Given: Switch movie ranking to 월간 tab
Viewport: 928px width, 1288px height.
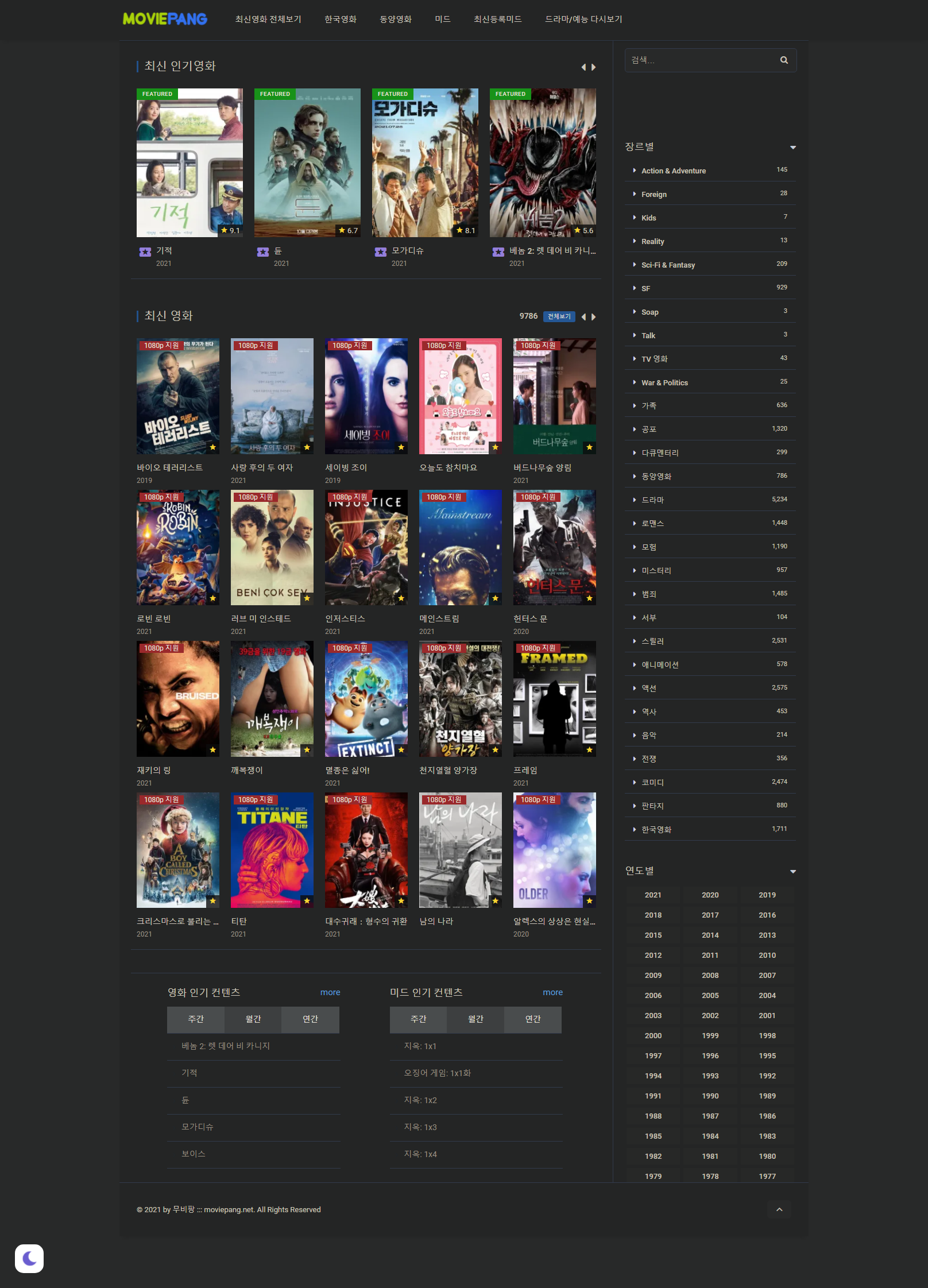Looking at the screenshot, I should 253,1019.
